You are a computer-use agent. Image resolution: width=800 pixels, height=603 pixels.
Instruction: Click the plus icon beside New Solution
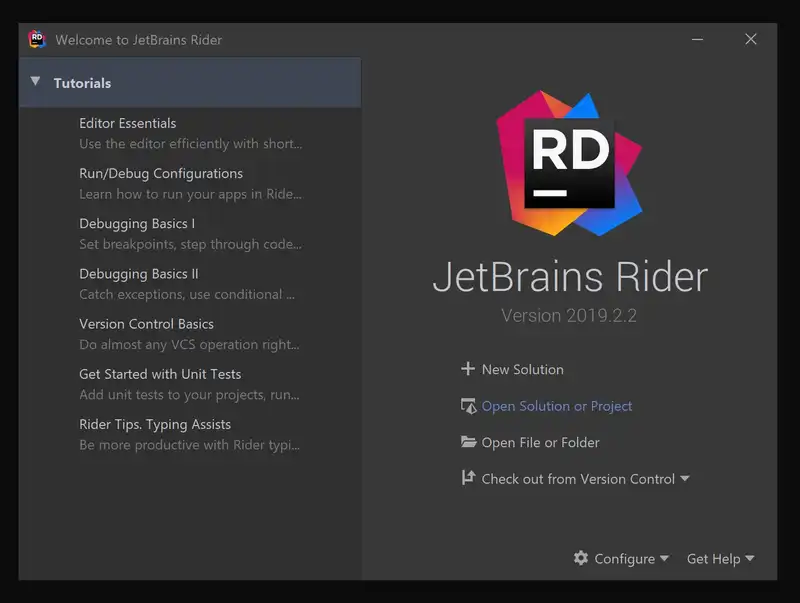coord(467,369)
